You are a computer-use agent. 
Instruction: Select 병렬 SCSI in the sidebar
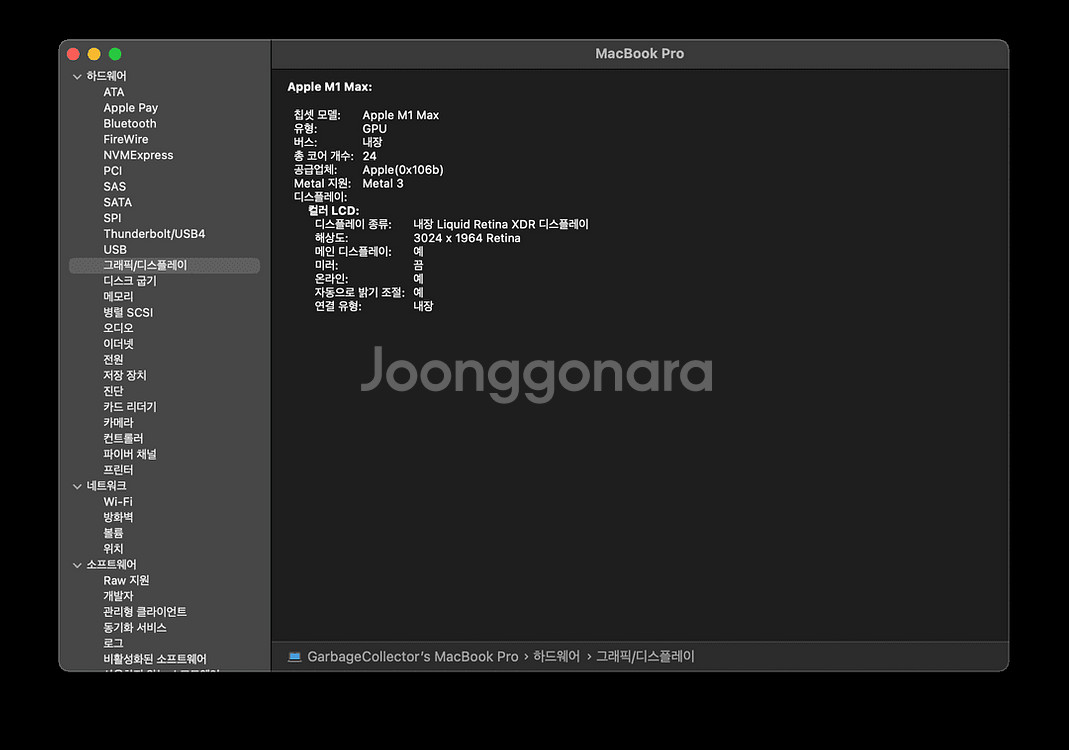point(128,312)
